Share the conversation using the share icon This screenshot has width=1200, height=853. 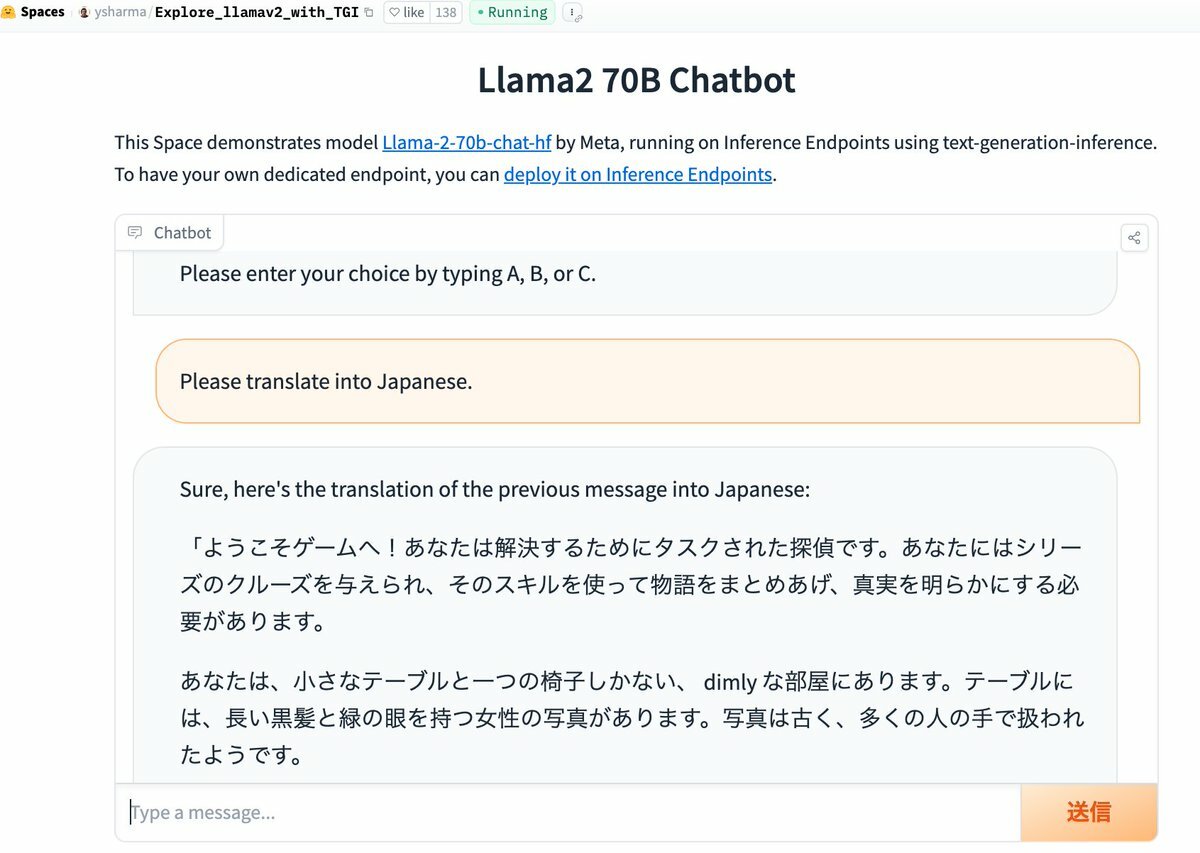[x=1134, y=238]
